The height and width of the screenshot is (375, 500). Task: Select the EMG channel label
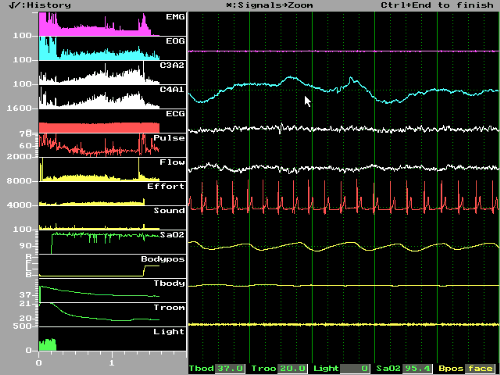click(x=175, y=17)
